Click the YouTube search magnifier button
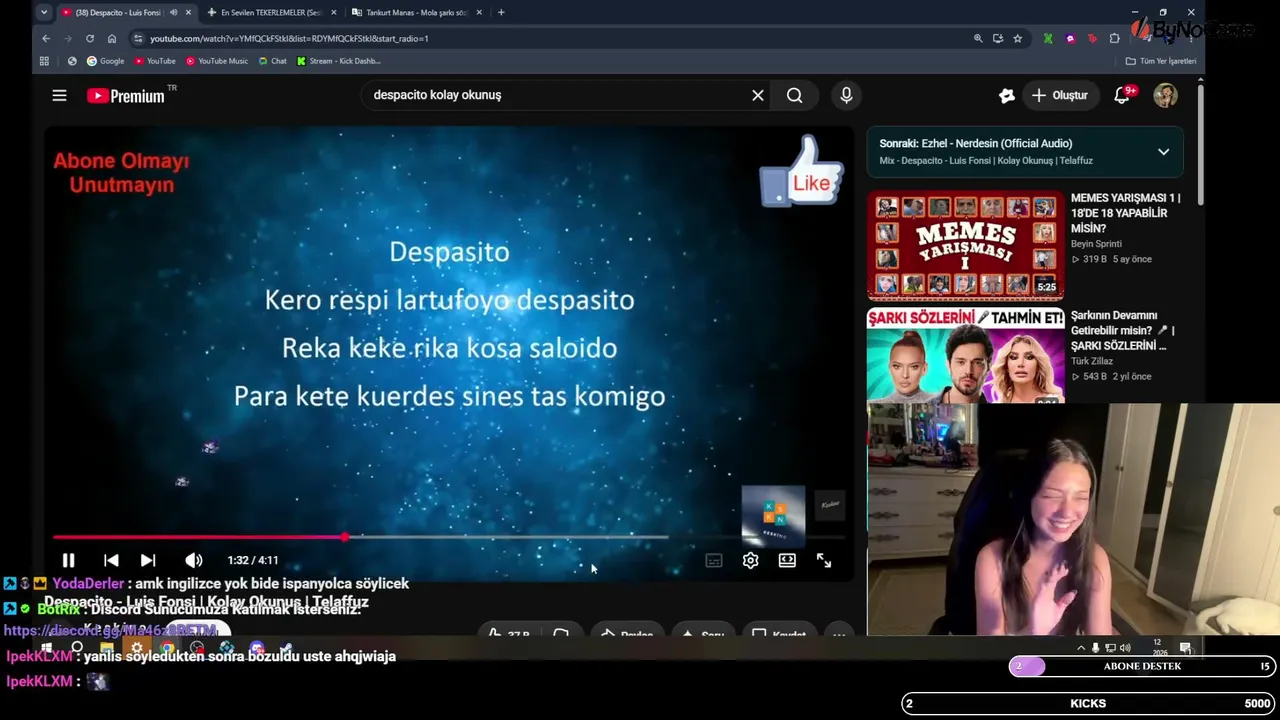 tap(794, 95)
